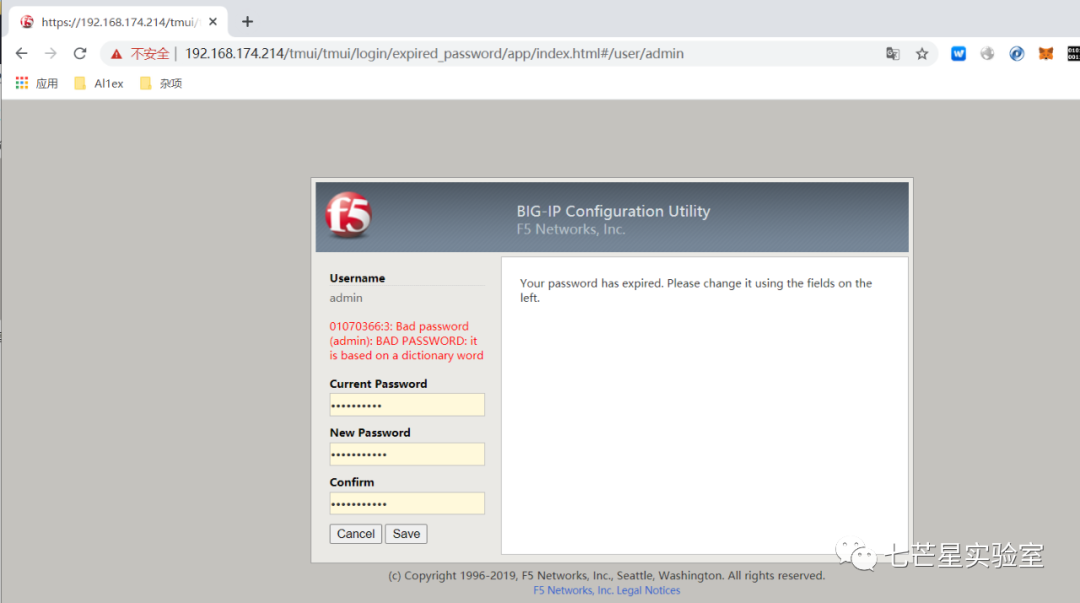Close the current browser tab
1080x603 pixels.
point(213,22)
